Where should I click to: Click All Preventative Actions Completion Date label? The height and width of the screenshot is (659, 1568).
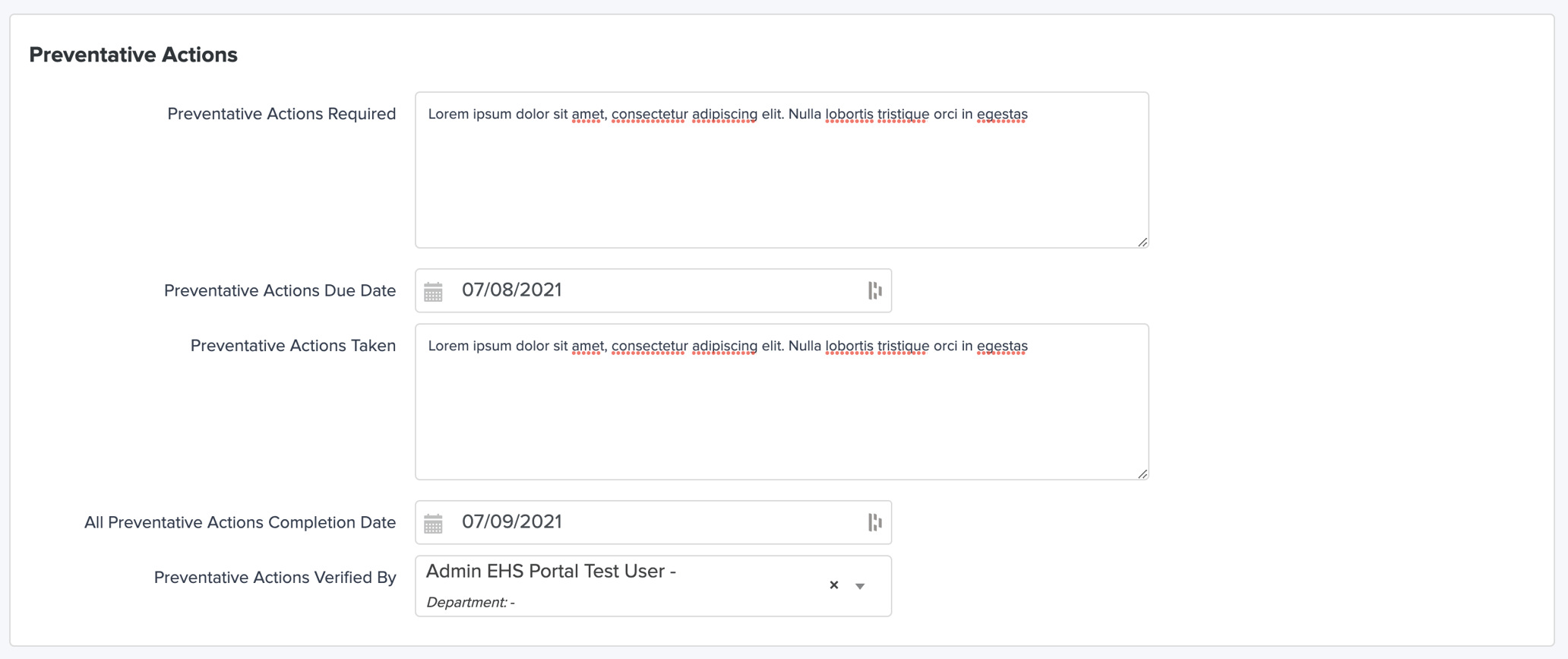[x=240, y=523]
